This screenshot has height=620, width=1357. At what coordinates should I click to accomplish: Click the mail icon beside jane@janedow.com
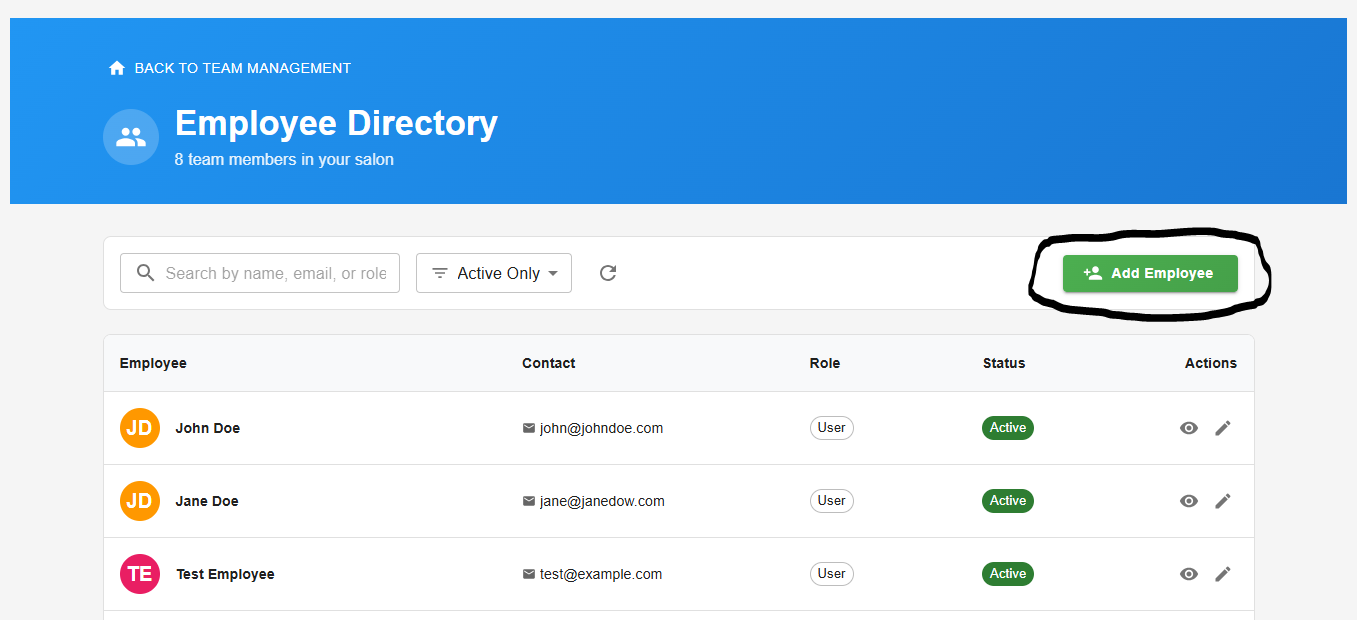tap(529, 501)
